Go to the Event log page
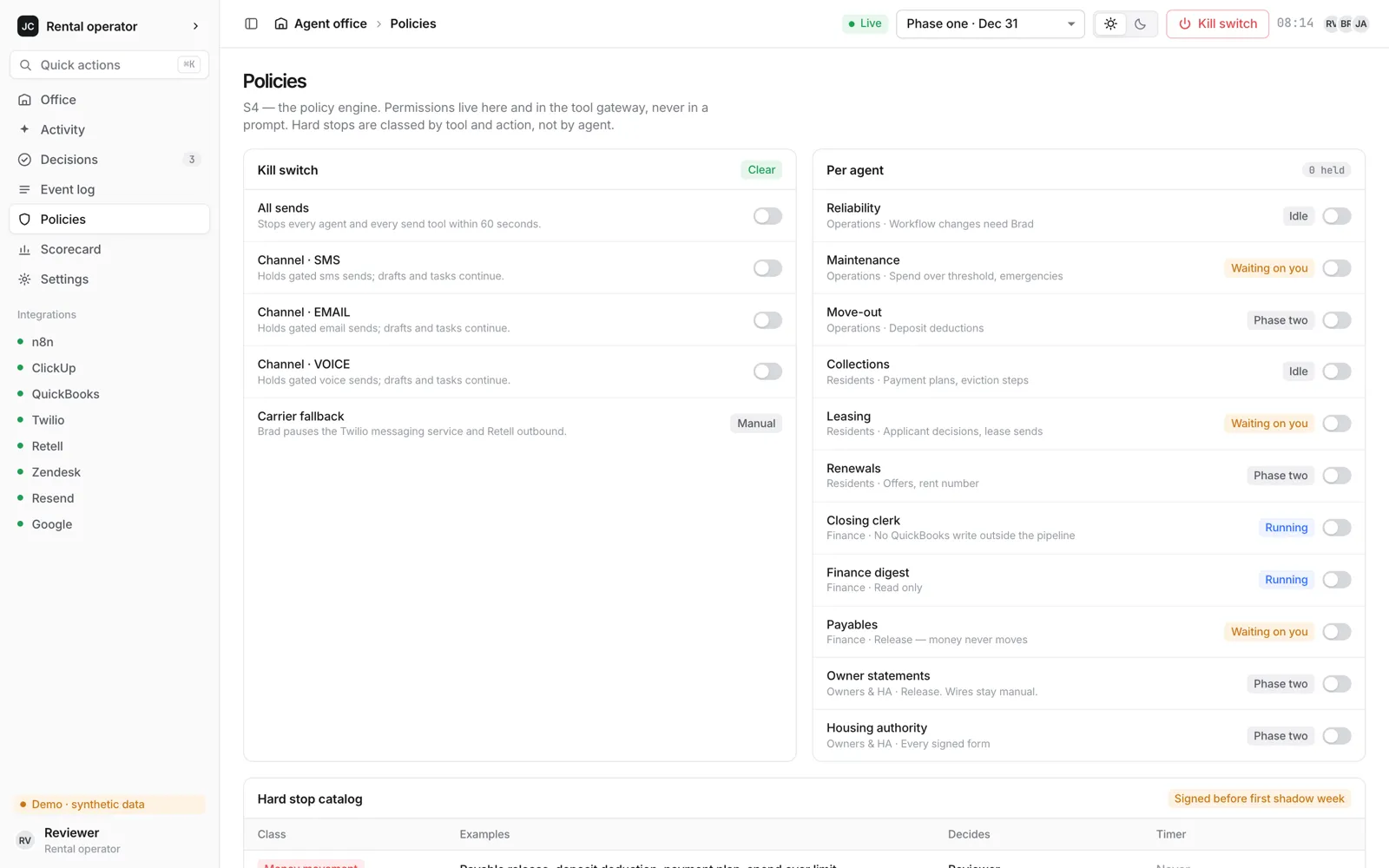This screenshot has height=868, width=1389. [x=109, y=189]
